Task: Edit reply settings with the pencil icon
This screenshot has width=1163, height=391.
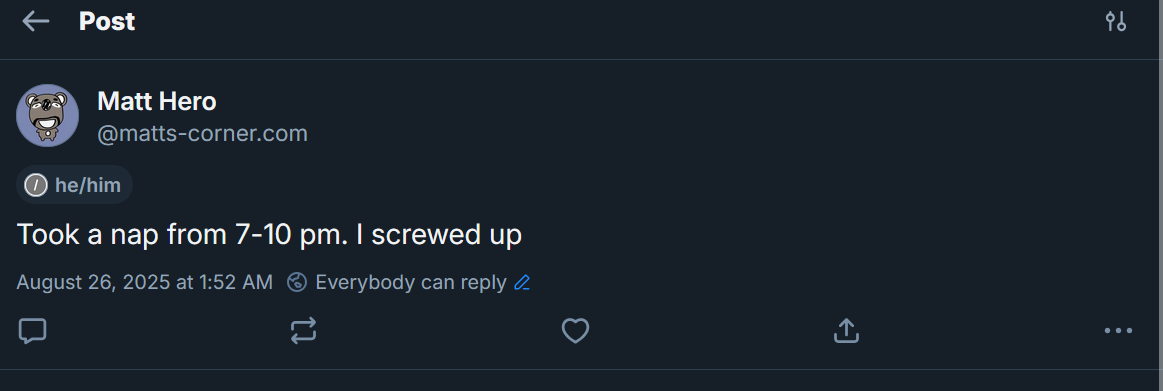Action: (522, 283)
